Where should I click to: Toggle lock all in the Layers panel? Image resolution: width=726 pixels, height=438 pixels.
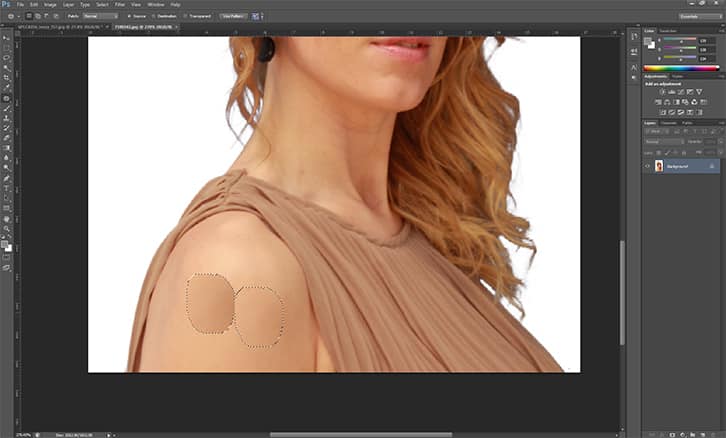[x=684, y=152]
